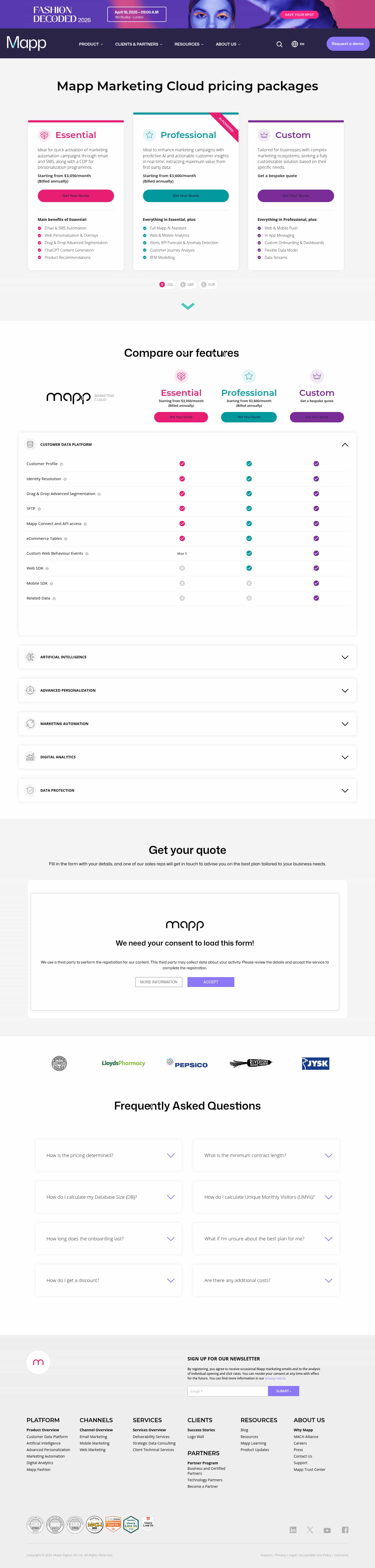
Task: Click Request a demo in the header
Action: point(348,43)
